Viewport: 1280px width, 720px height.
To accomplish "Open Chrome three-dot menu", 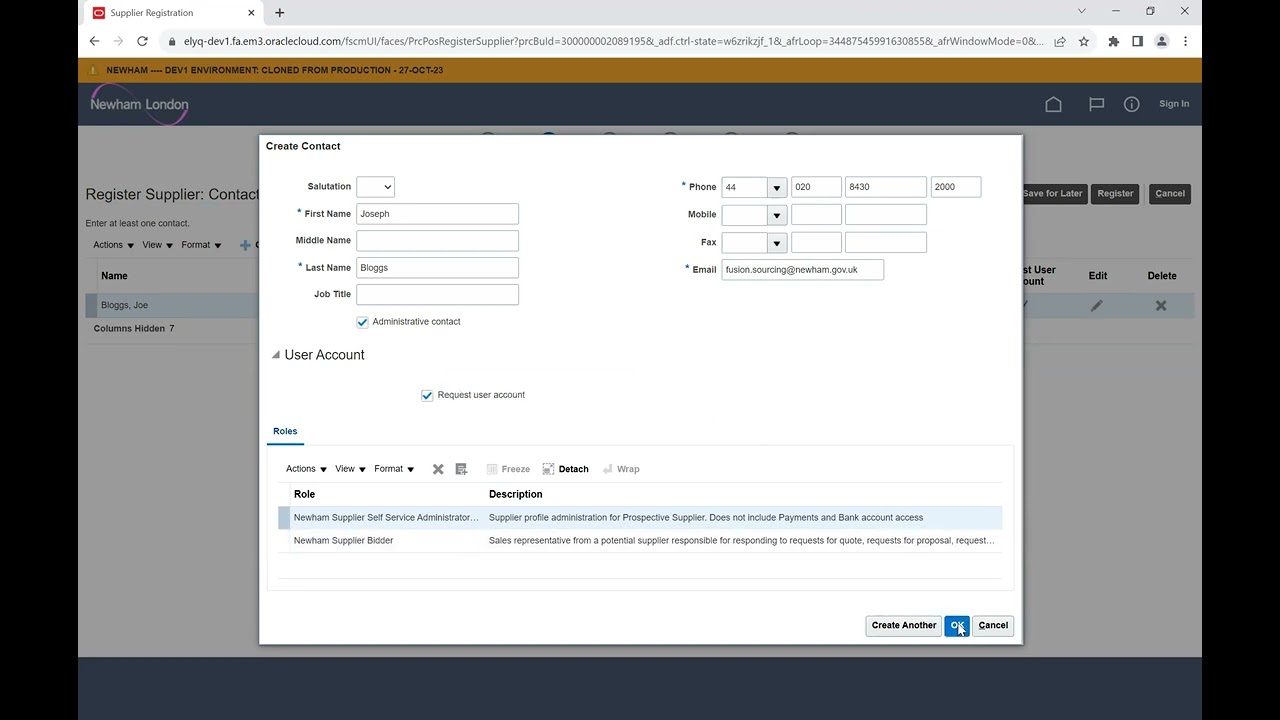I will [1185, 41].
